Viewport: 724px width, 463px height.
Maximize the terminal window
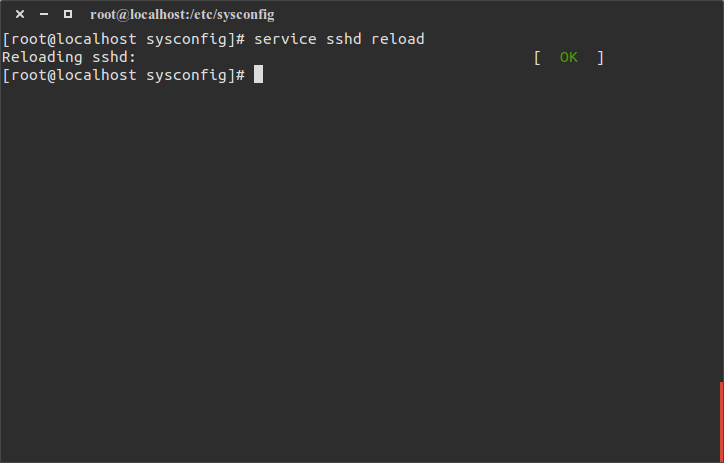pos(68,14)
